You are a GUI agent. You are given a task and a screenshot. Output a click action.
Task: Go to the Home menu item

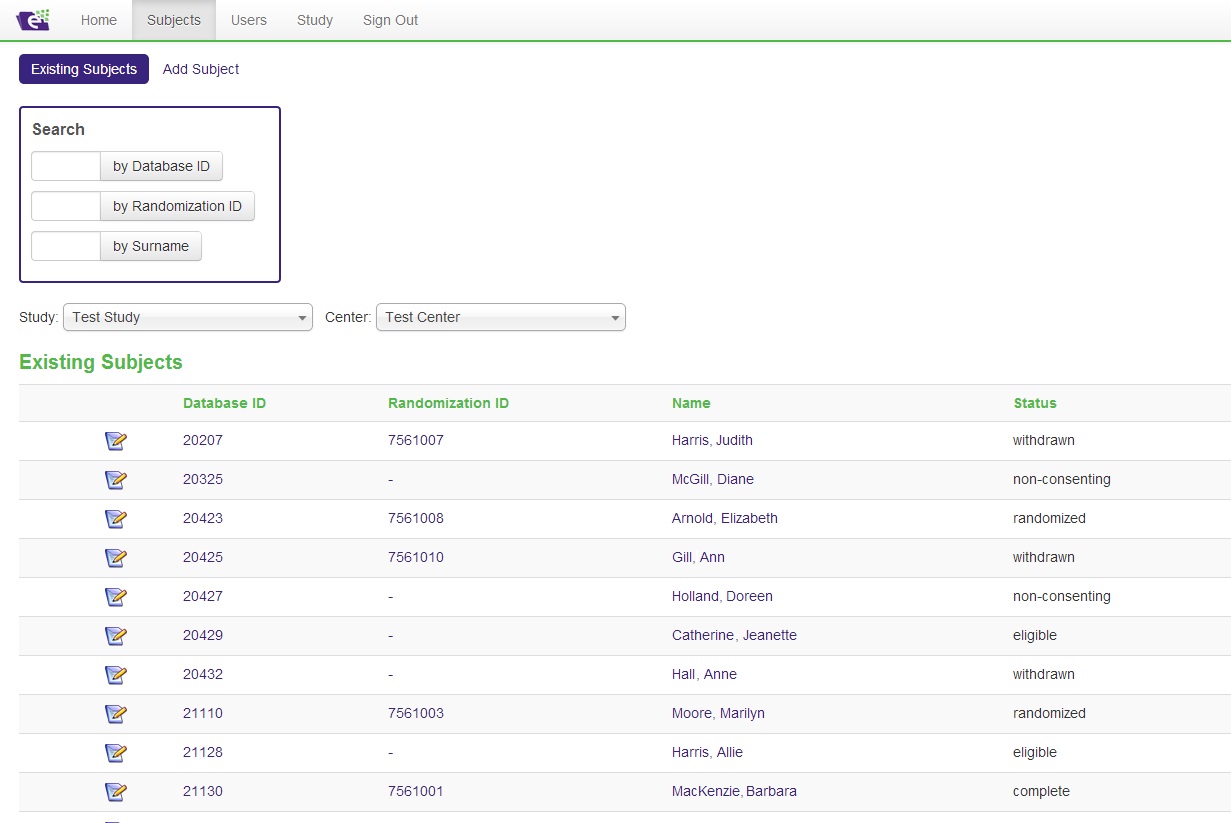click(x=99, y=20)
